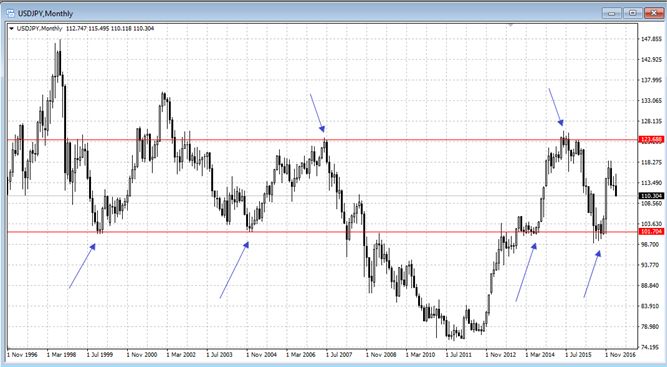Screen dimensions: 667x367
Task: Select the blue arrow pointing at the 2014 consolidation
Action: click(x=526, y=272)
